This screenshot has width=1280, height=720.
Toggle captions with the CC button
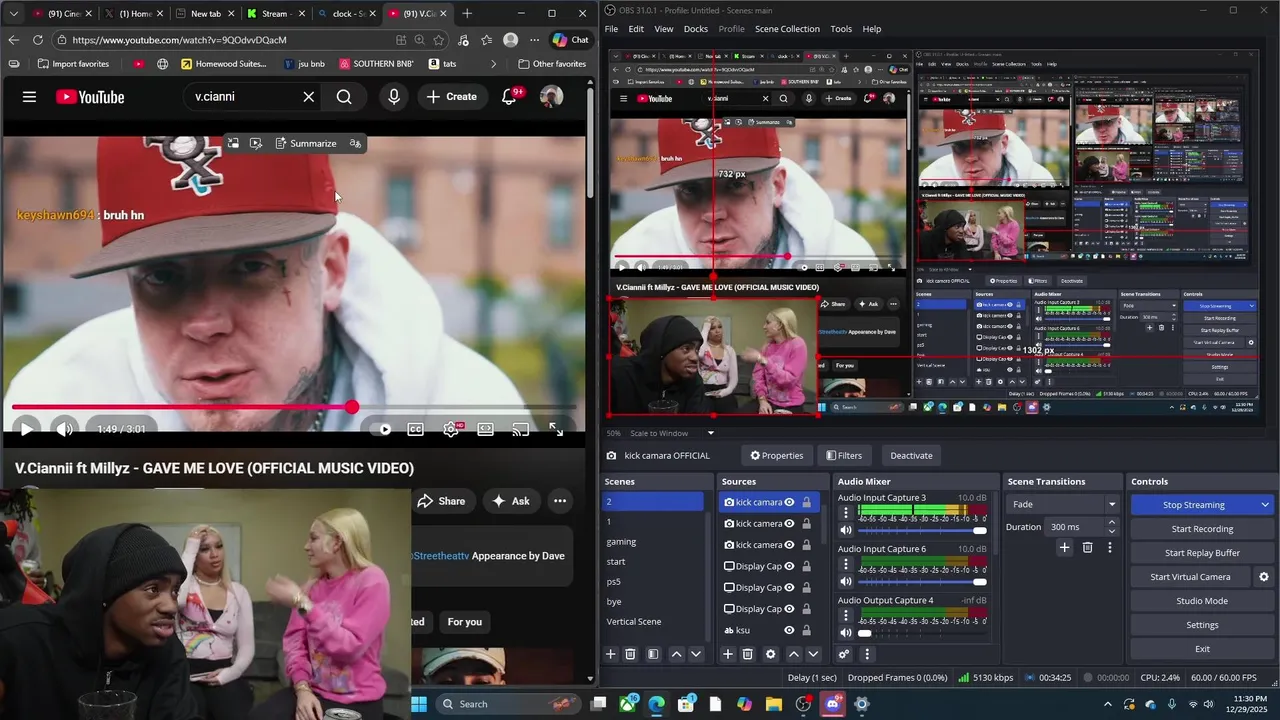click(x=415, y=429)
